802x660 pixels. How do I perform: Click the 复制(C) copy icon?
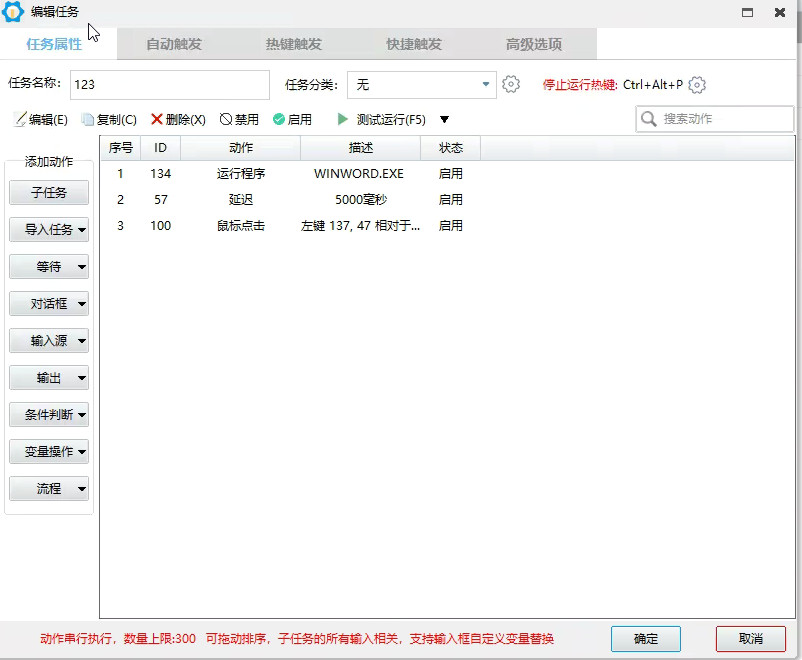tap(89, 119)
